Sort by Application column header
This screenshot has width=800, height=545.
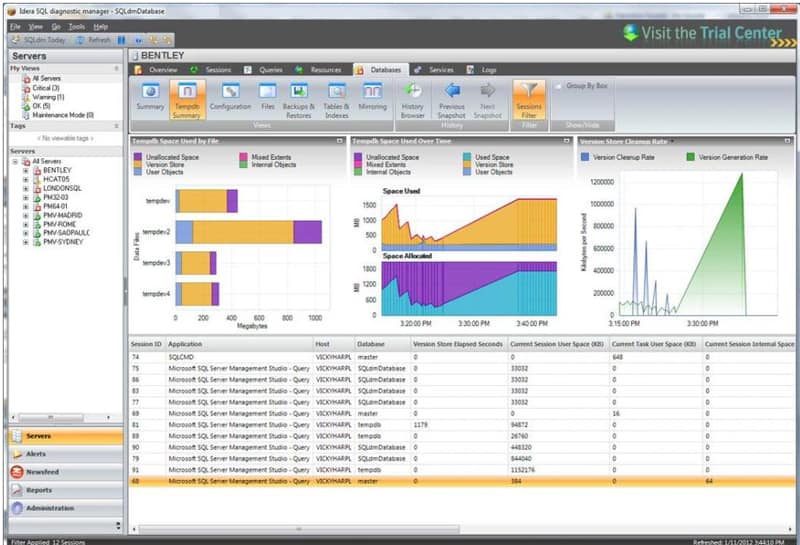(239, 344)
